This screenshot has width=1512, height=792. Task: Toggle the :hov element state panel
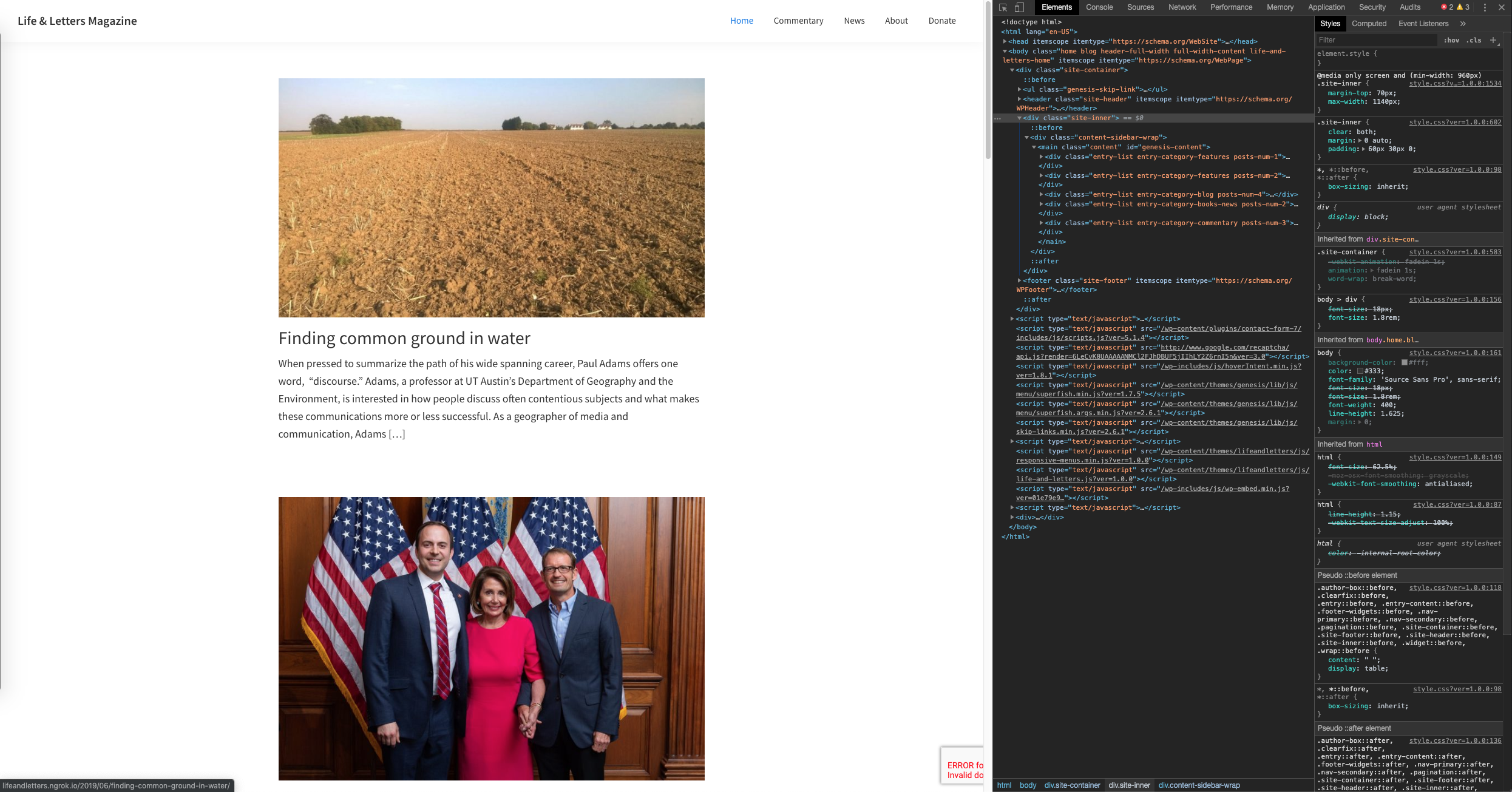(x=1452, y=40)
